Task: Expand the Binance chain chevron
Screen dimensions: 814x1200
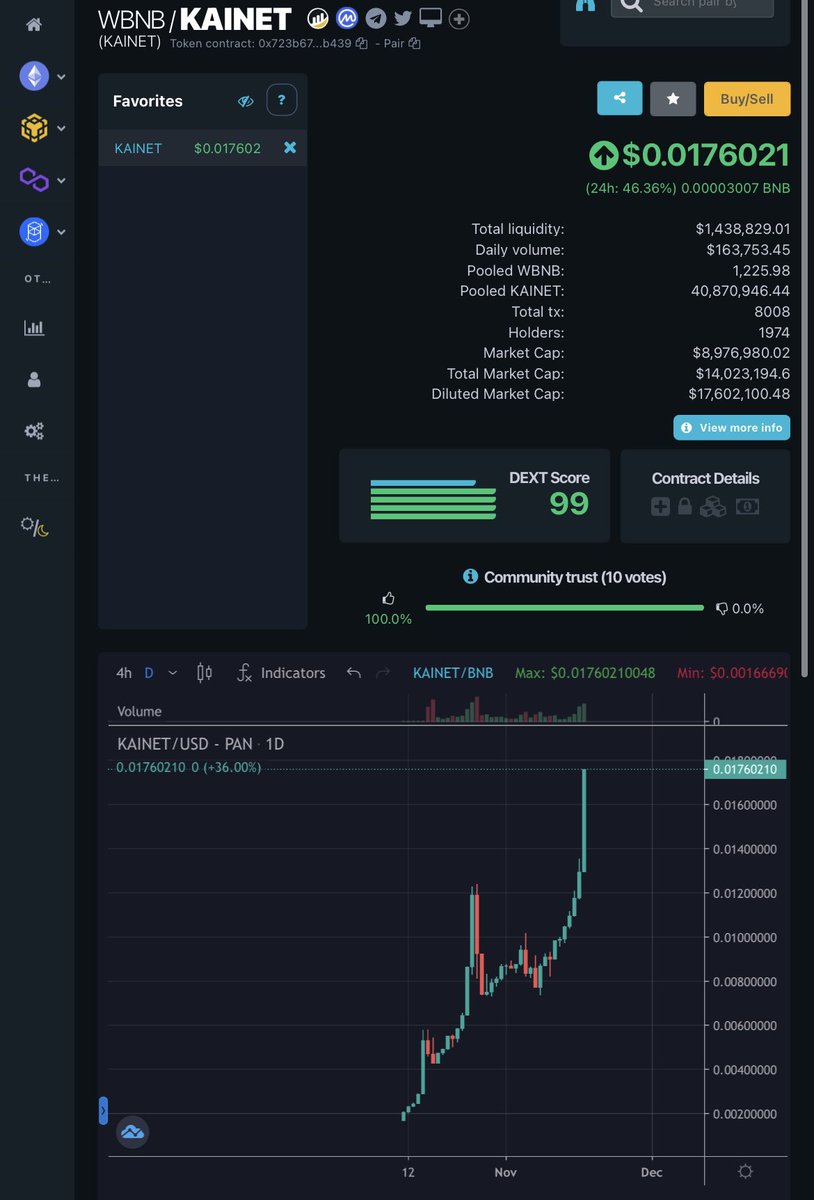Action: 62,129
